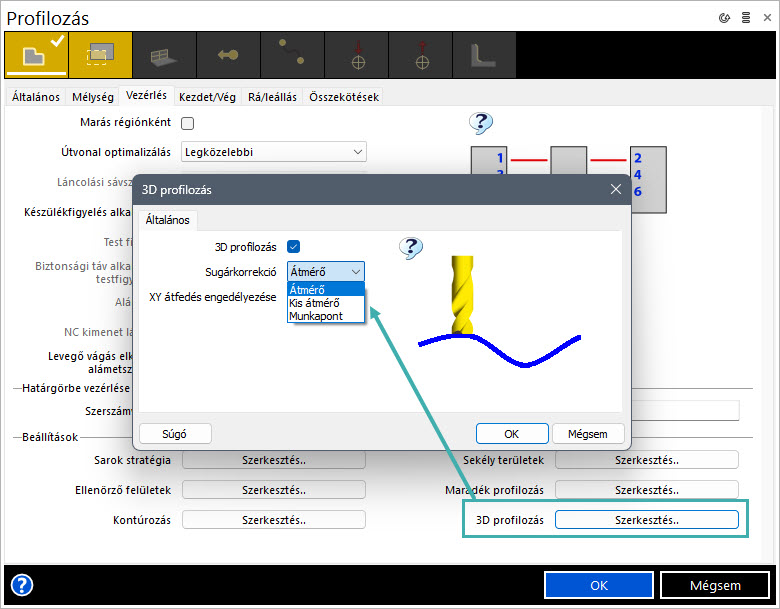Edit Ellenörző felületek settings
Screen dimensions: 780x609
point(274,490)
